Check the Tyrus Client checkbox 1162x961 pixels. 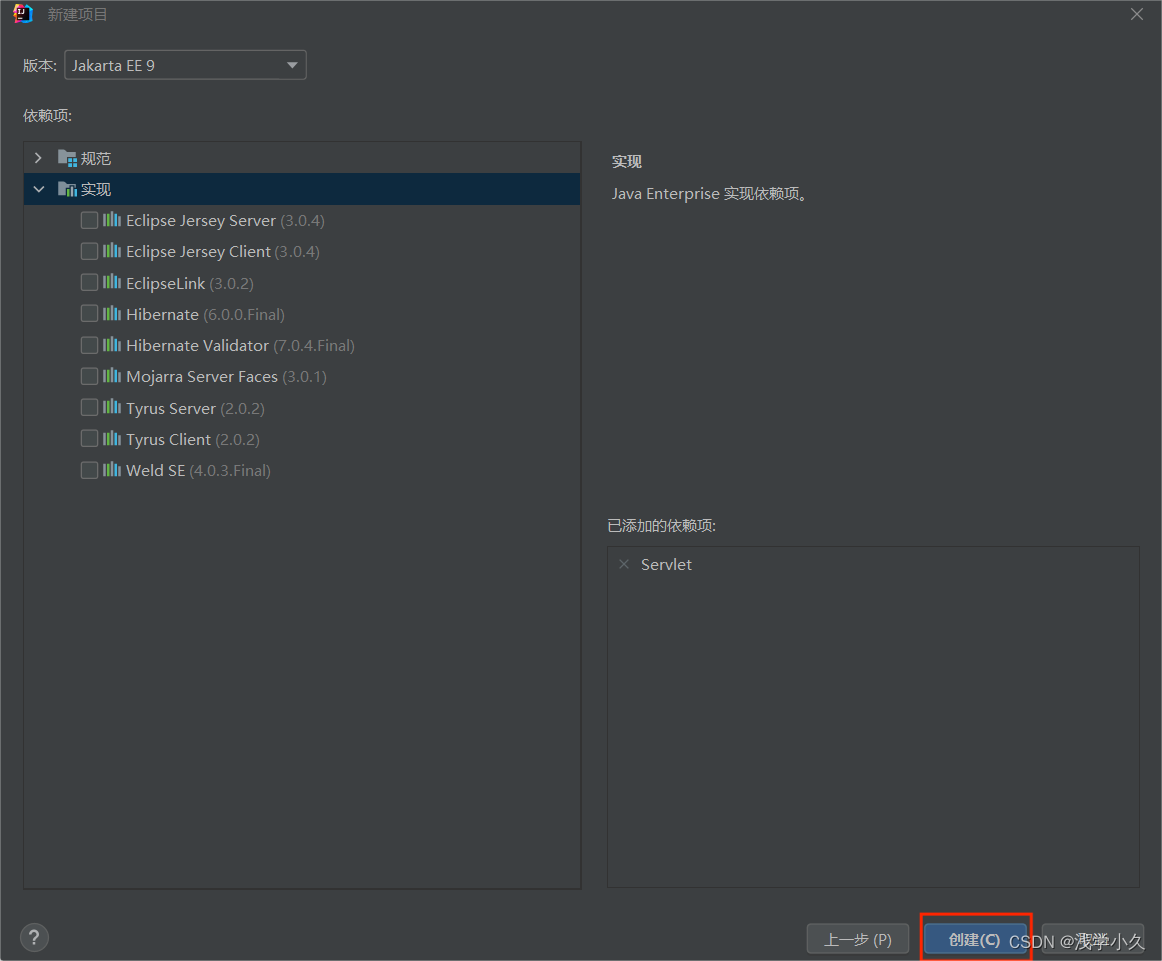(x=89, y=439)
